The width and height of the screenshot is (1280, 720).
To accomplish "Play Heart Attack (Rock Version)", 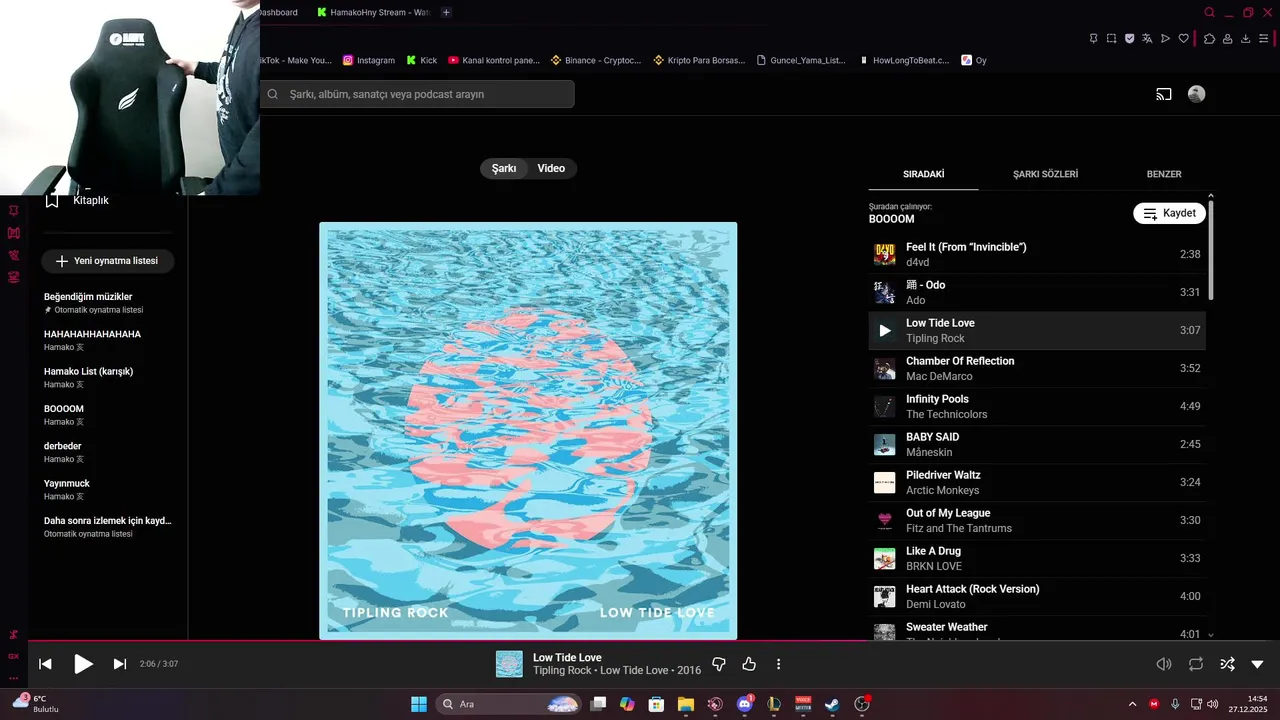I will click(1037, 596).
